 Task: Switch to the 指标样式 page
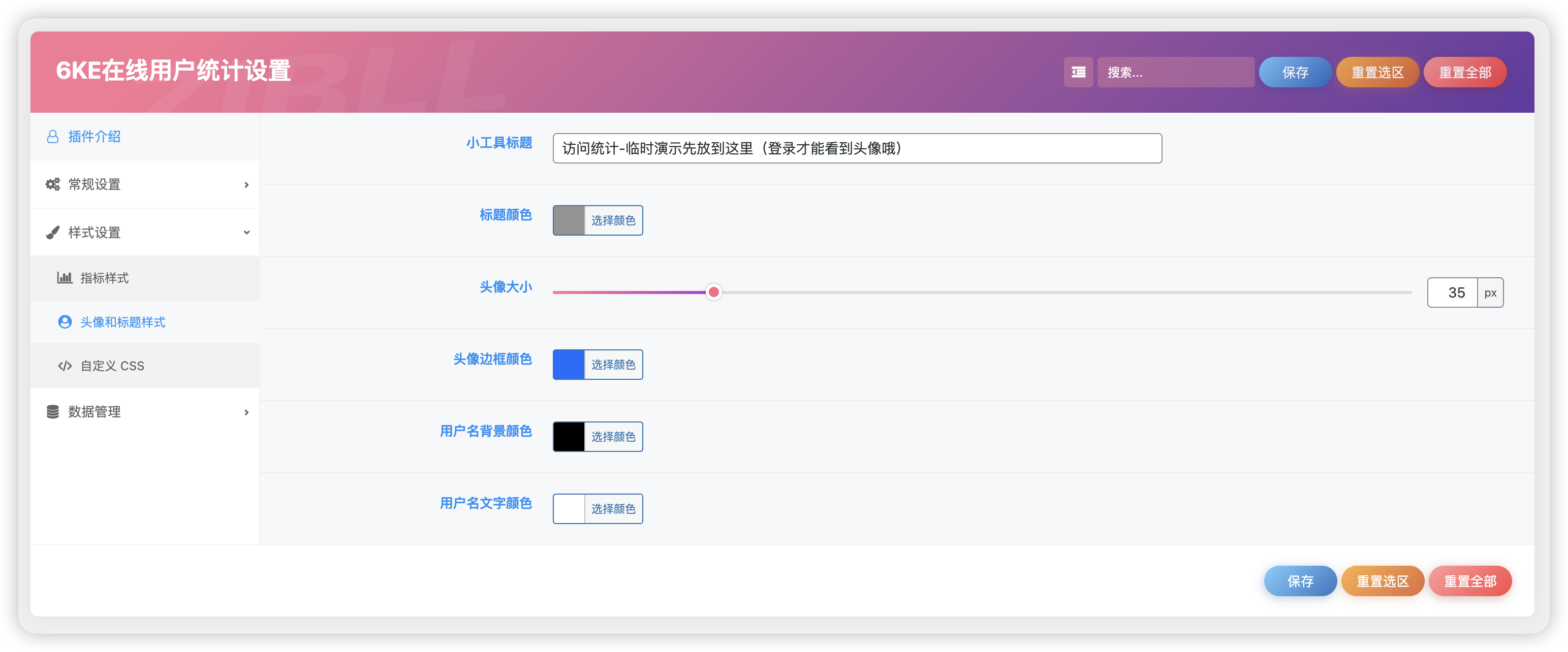(104, 277)
